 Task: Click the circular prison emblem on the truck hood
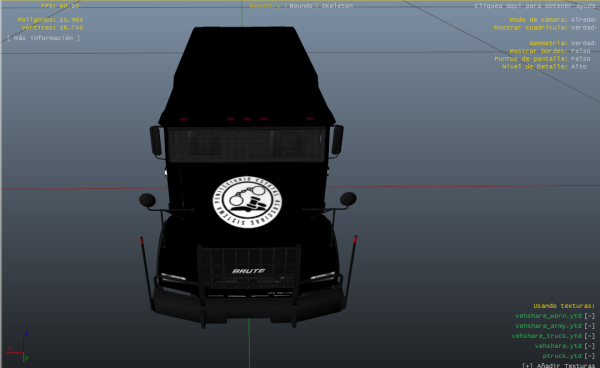[247, 202]
